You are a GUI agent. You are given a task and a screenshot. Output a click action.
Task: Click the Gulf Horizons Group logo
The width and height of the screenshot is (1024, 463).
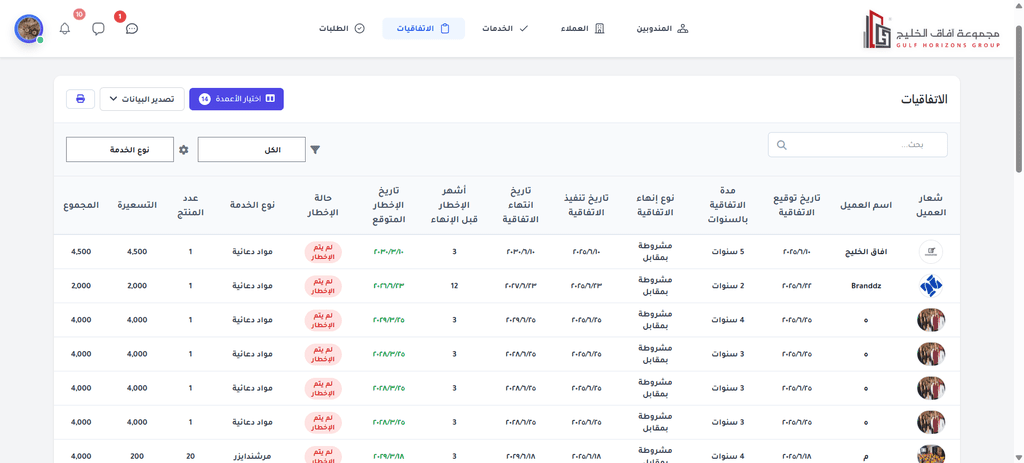click(x=931, y=29)
